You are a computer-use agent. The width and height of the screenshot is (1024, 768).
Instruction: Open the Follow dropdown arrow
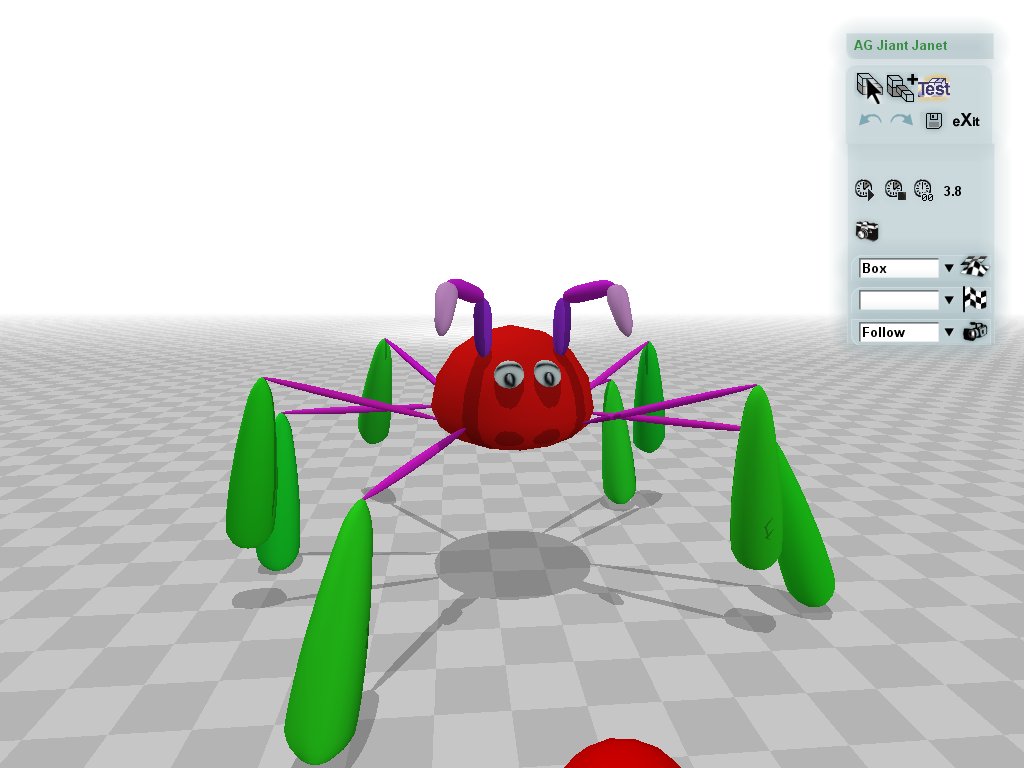949,332
